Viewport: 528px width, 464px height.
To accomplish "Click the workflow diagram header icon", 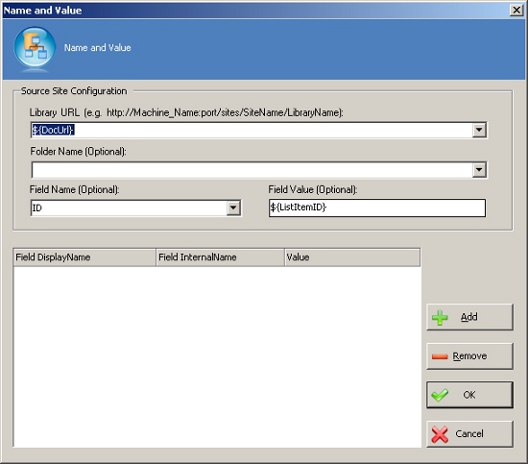I will click(x=35, y=47).
